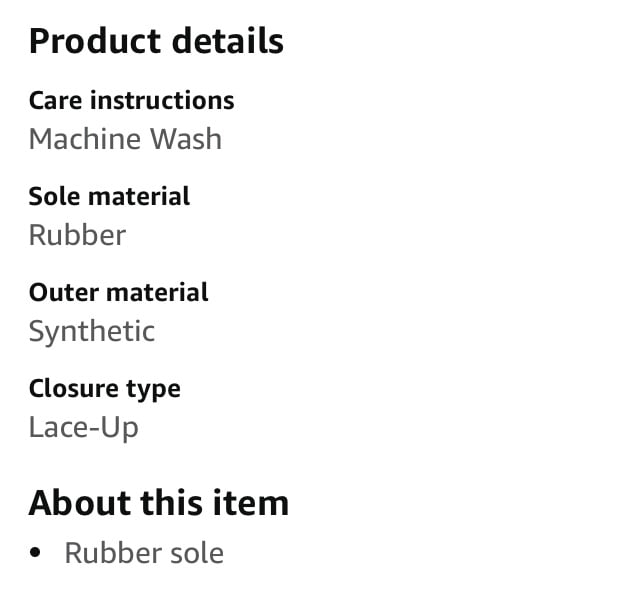Screen dimensions: 629x592
Task: Click the Lace-Up value text
Action: [x=83, y=428]
